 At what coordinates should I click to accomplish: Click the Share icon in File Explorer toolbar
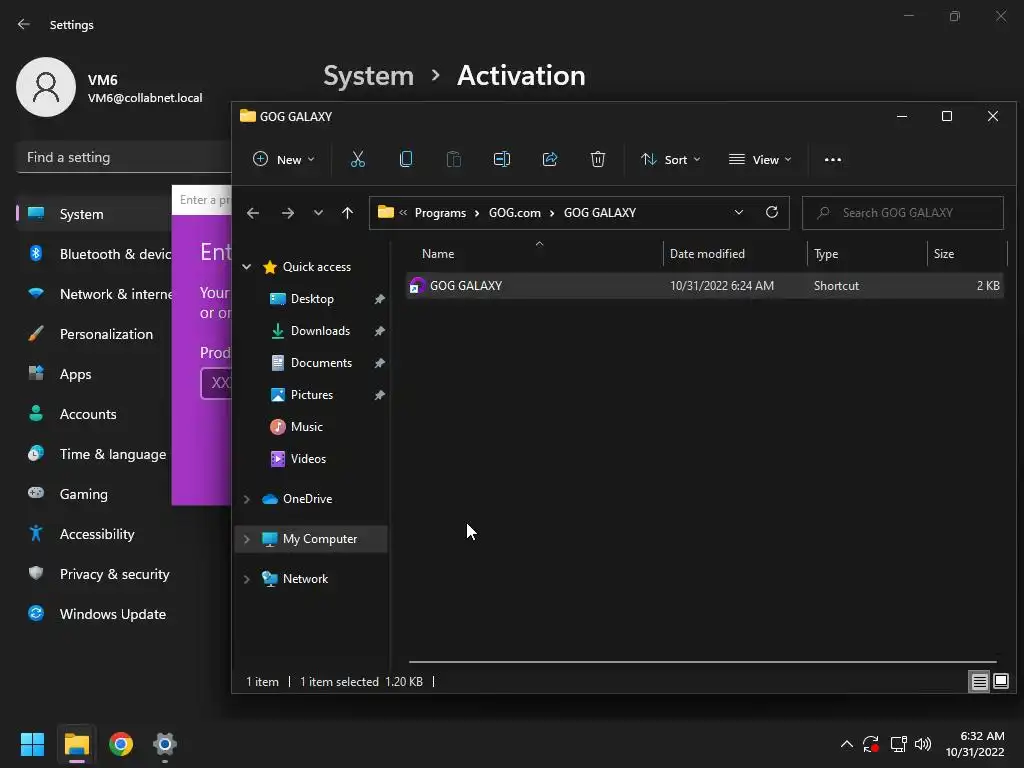coord(550,159)
